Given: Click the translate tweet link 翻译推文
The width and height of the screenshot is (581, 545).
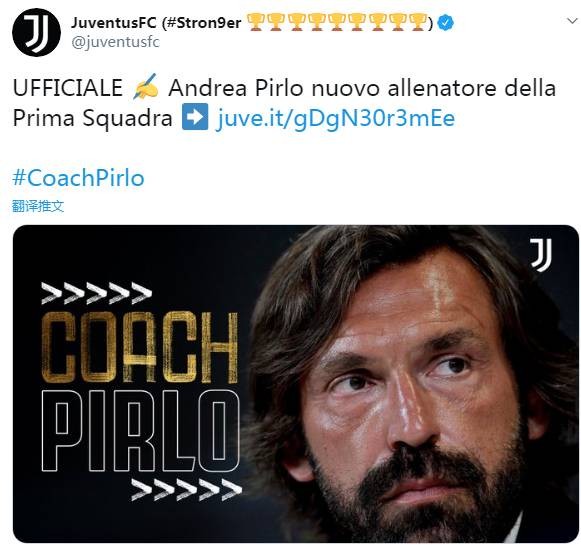Looking at the screenshot, I should 38,206.
